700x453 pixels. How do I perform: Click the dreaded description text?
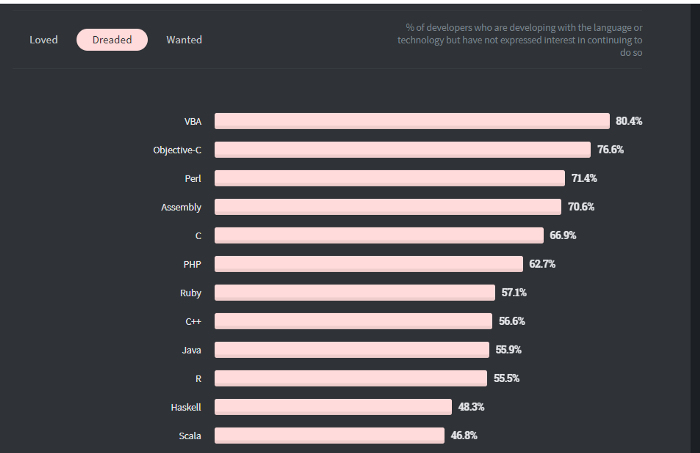520,40
